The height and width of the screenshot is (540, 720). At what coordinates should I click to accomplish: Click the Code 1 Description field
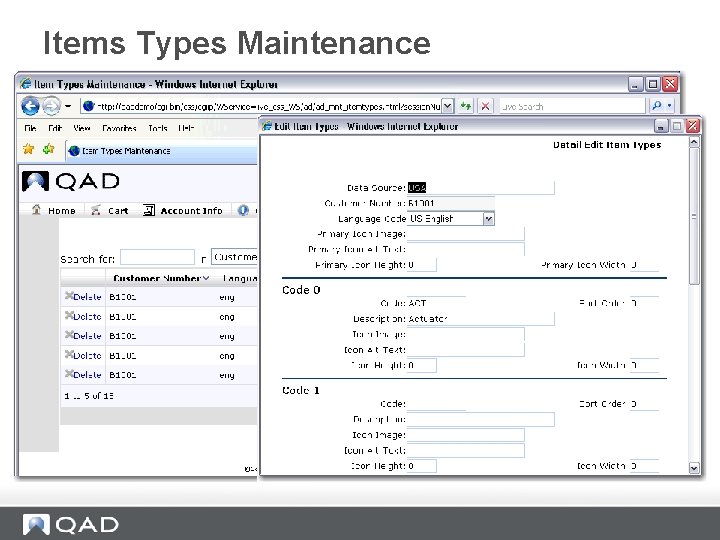(481, 419)
